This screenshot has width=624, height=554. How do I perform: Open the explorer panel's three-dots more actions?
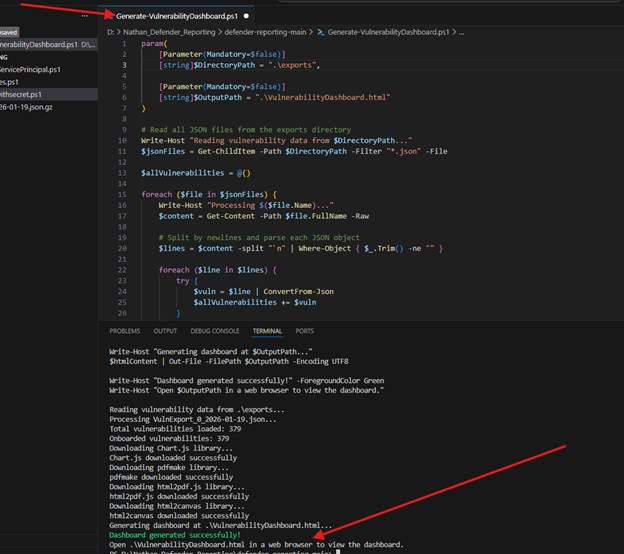coord(82,17)
